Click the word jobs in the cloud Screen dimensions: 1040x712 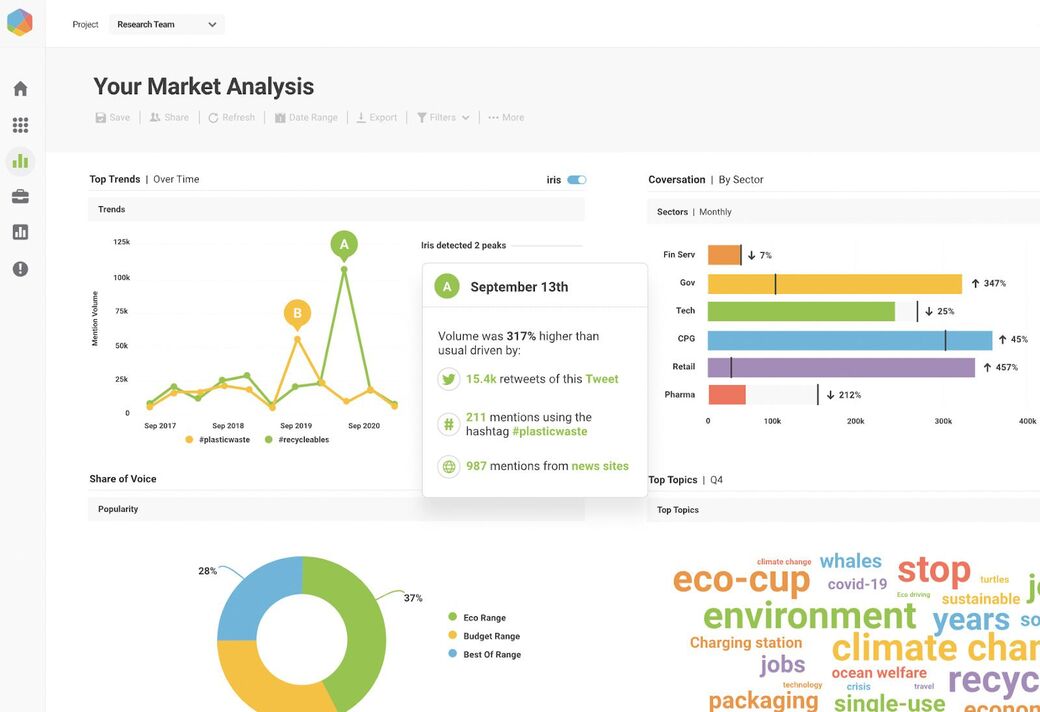[783, 665]
